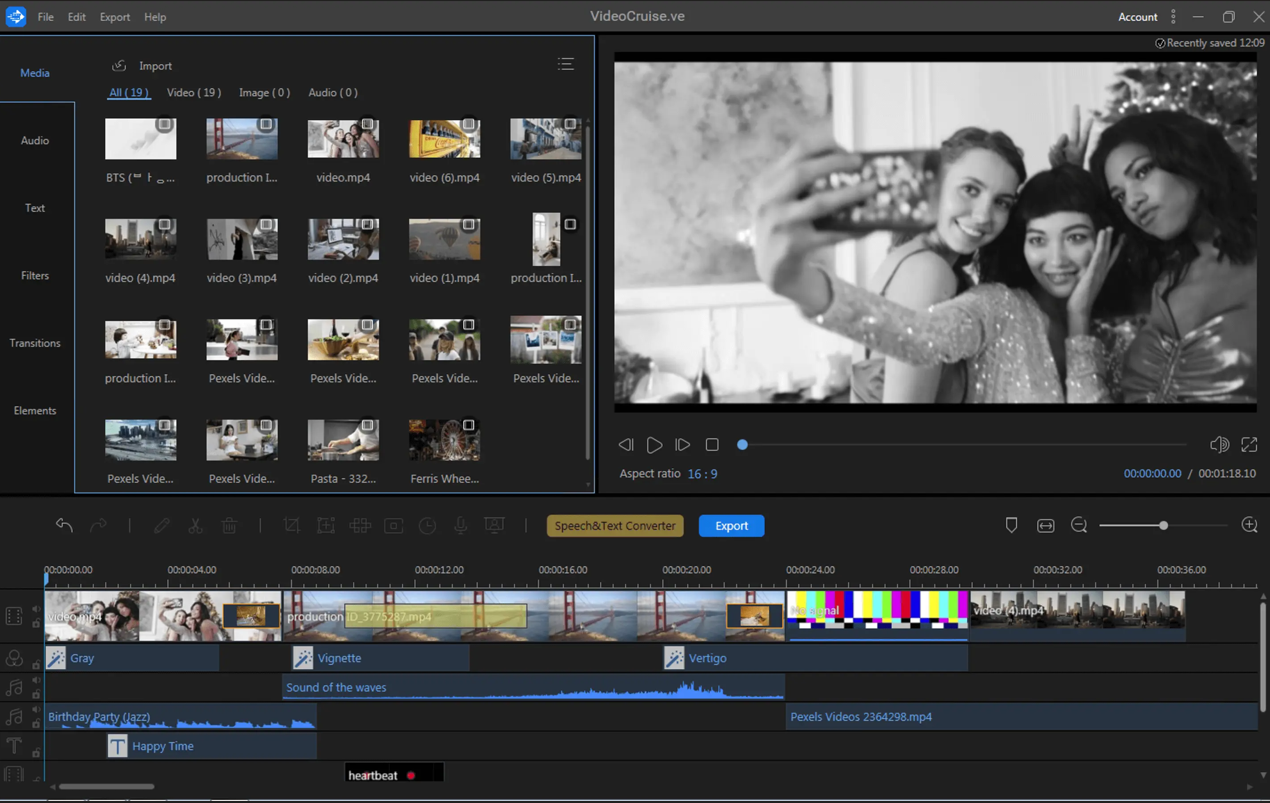Open the media list view options menu
The width and height of the screenshot is (1270, 803).
pos(566,65)
